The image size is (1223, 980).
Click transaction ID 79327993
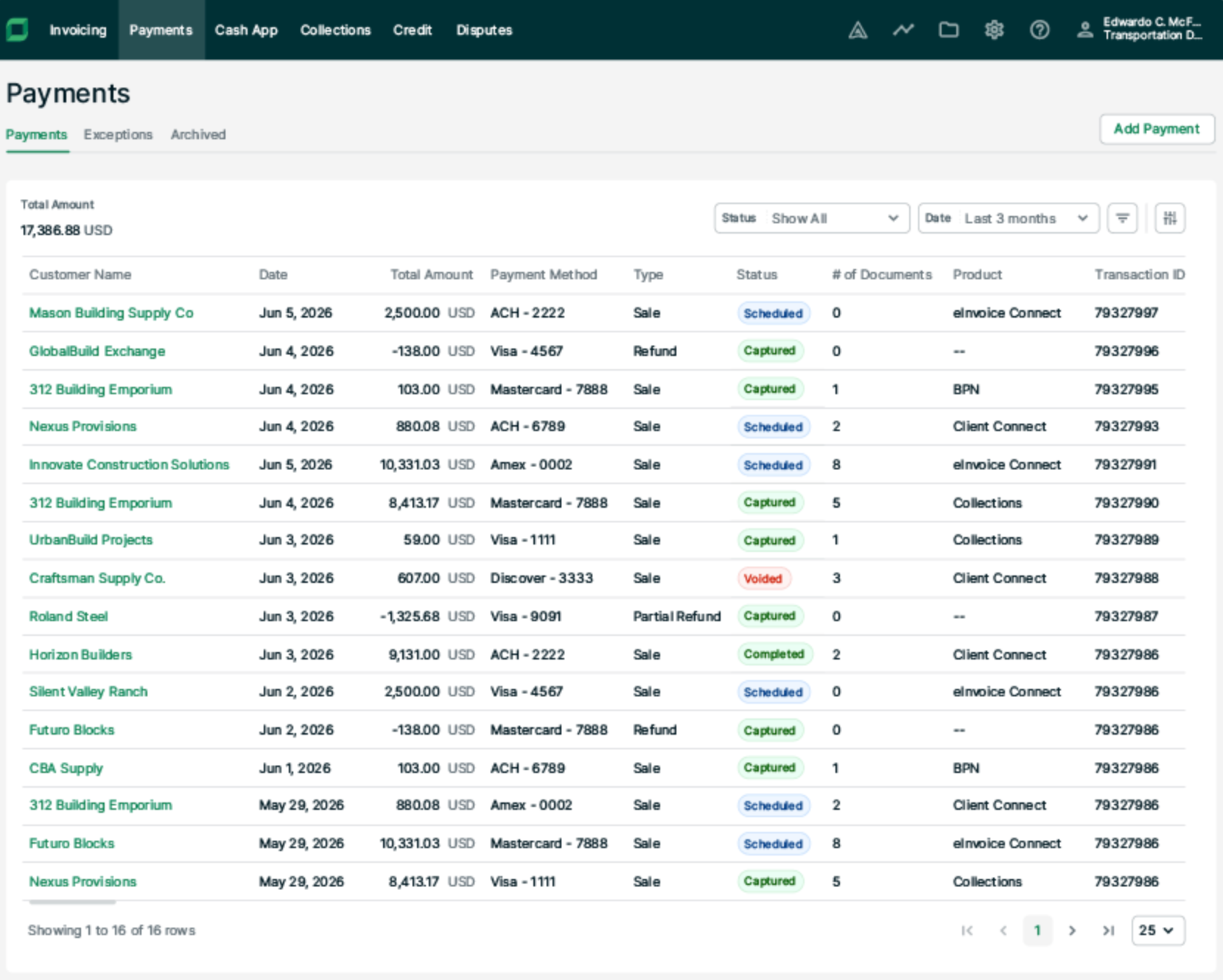tap(1126, 427)
